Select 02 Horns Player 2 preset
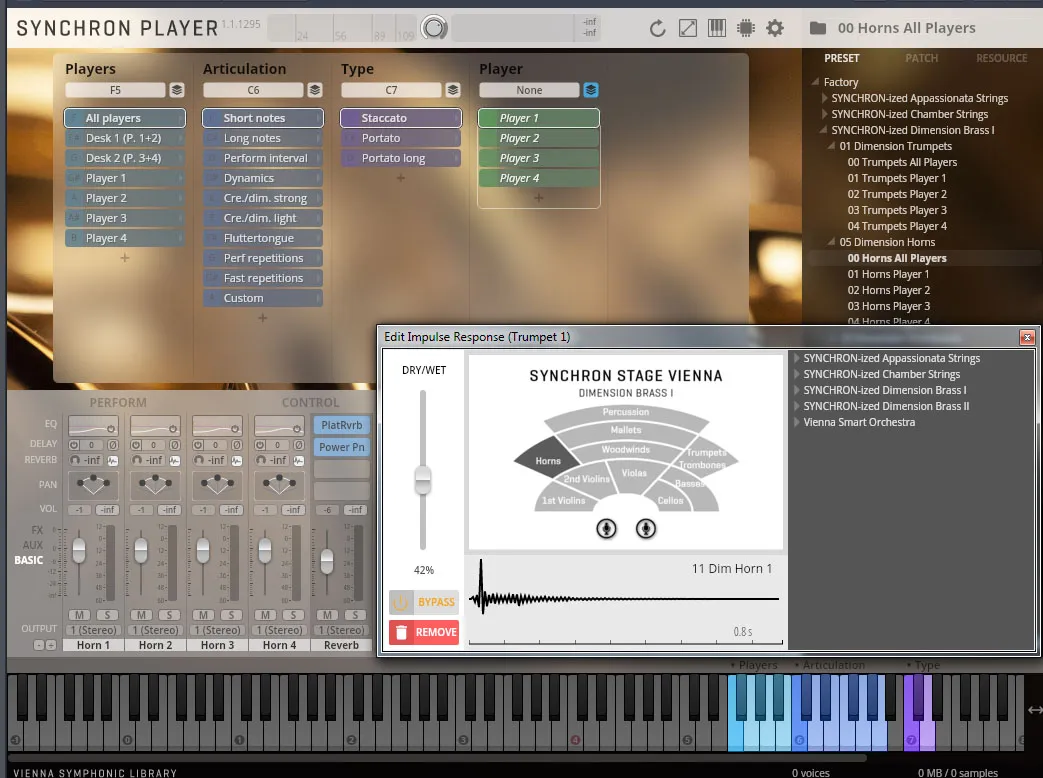The image size is (1043, 778). tap(888, 290)
